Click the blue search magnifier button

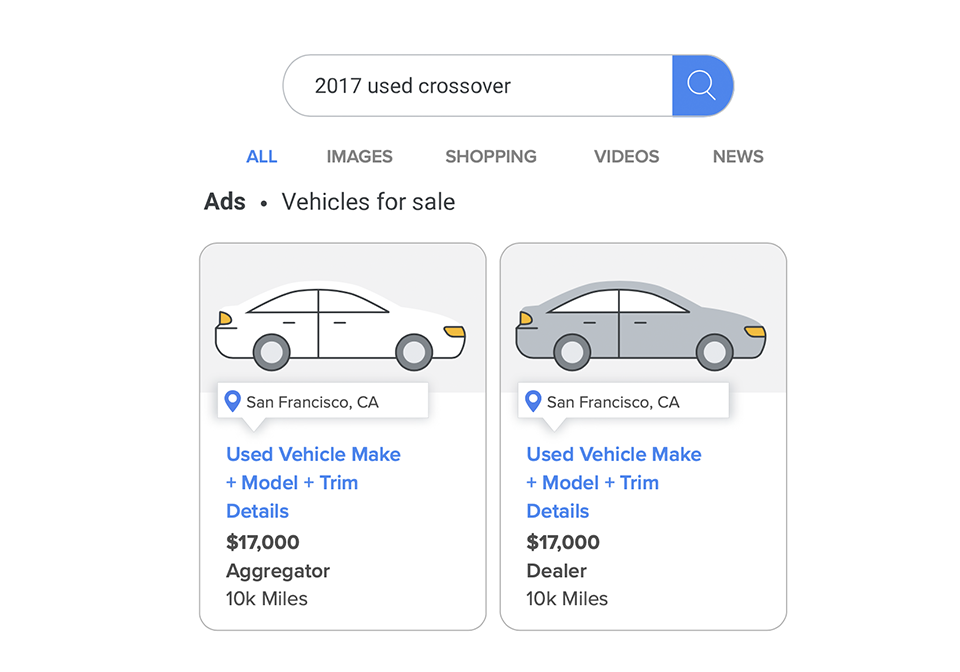[x=702, y=86]
